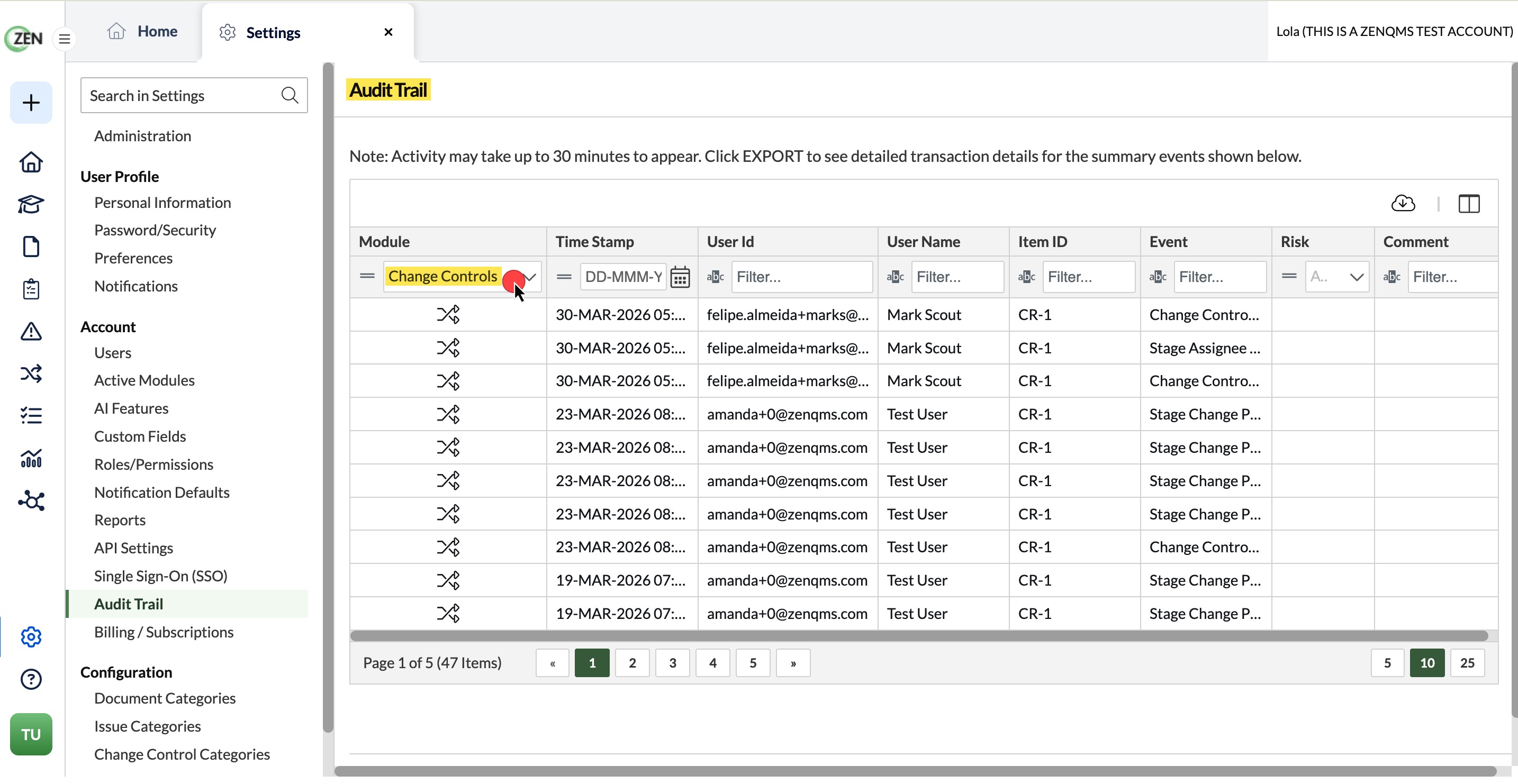
Task: Click the Risk filter equals operator icon
Action: (x=1290, y=277)
